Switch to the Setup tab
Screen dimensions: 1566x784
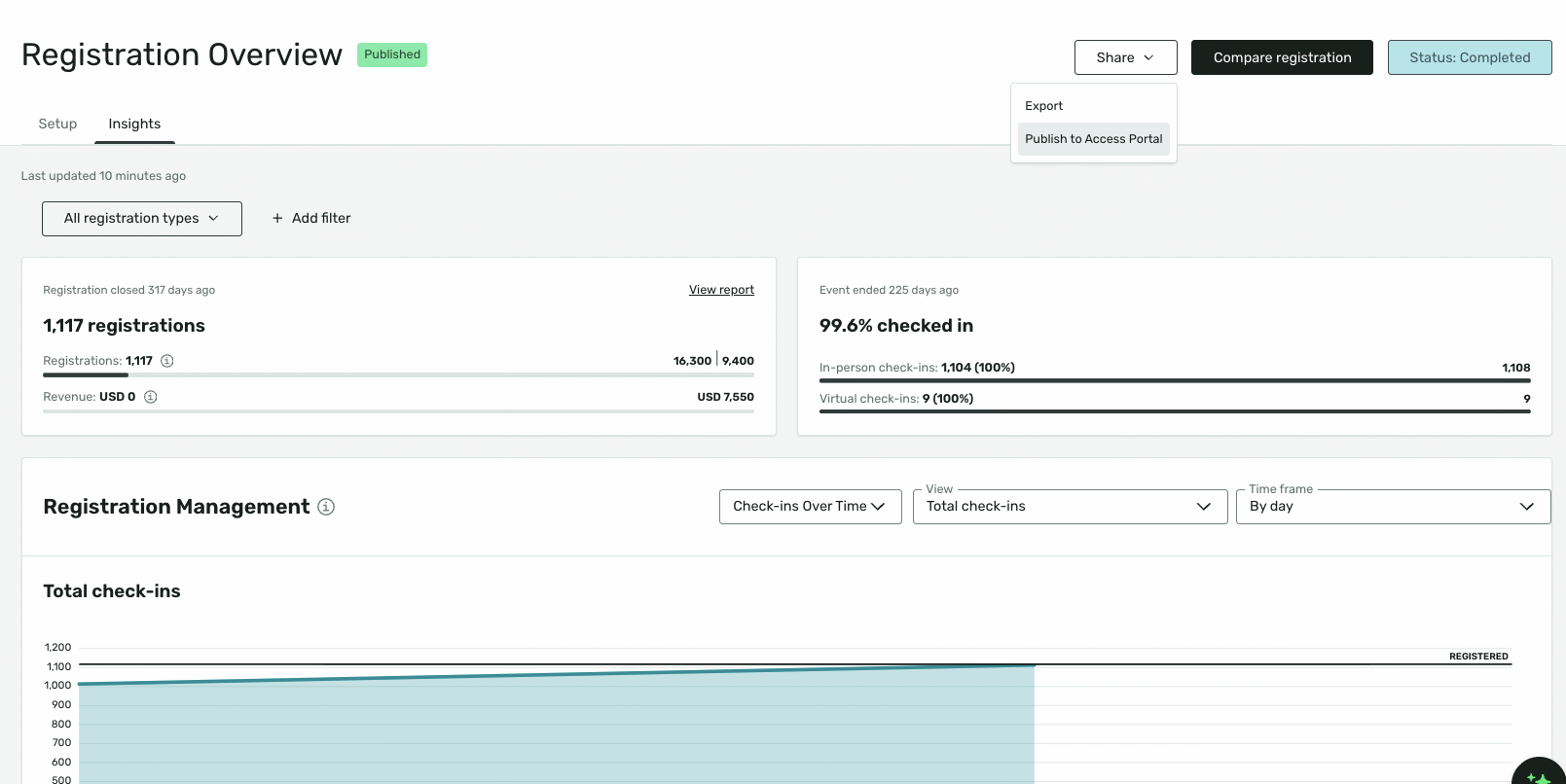coord(57,124)
